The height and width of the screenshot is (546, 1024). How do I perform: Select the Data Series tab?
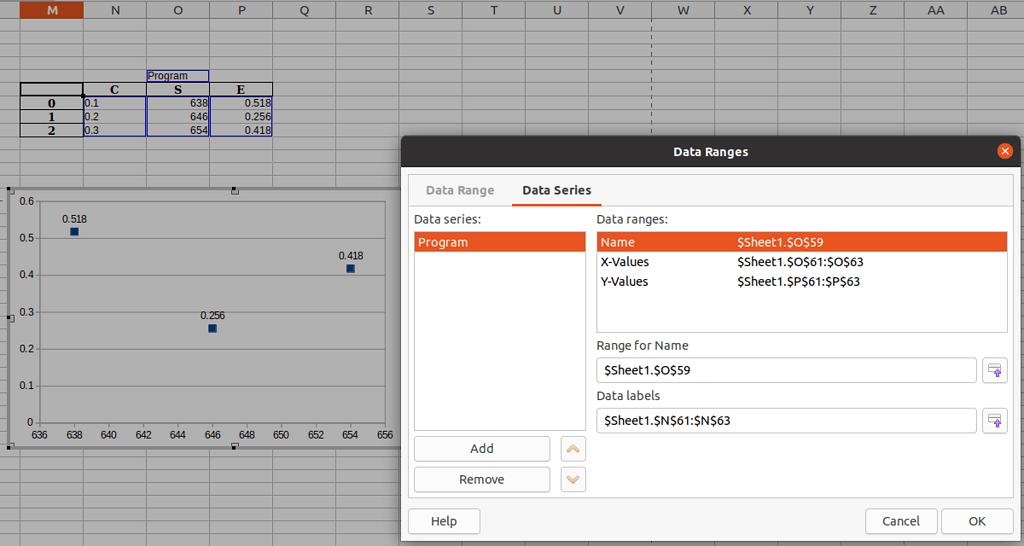click(556, 190)
